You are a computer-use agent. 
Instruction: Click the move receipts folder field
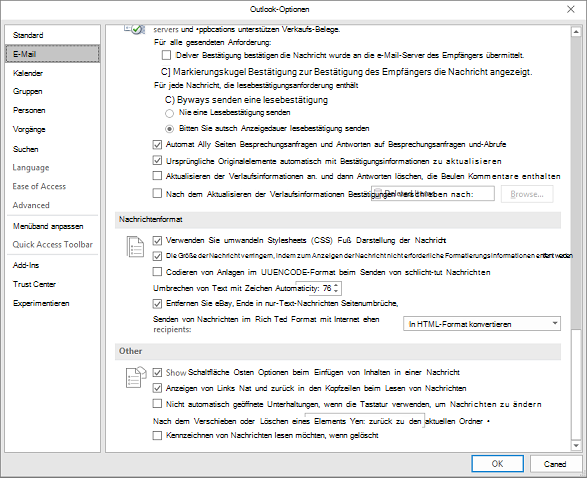(x=433, y=194)
